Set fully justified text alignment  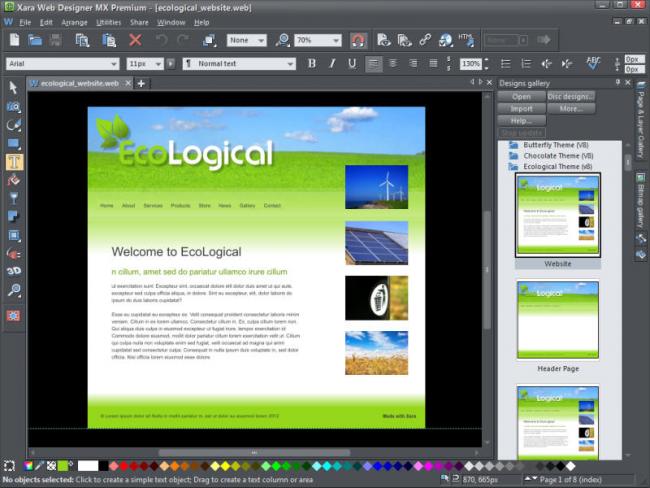(x=433, y=63)
